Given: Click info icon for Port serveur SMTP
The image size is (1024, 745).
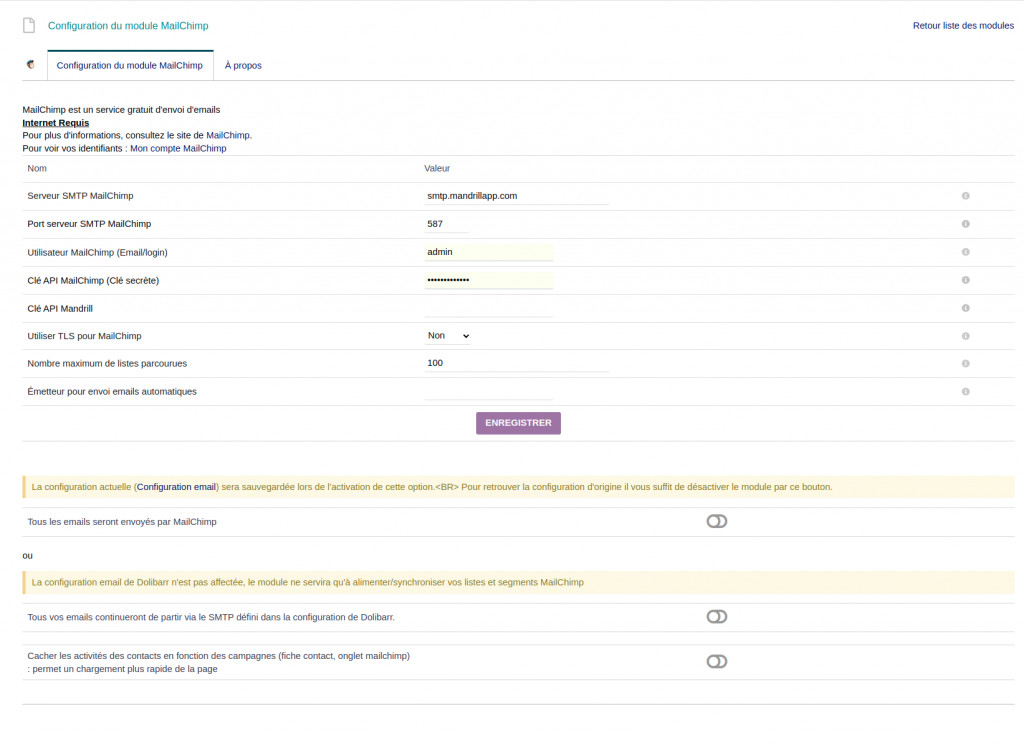Looking at the screenshot, I should tap(965, 224).
